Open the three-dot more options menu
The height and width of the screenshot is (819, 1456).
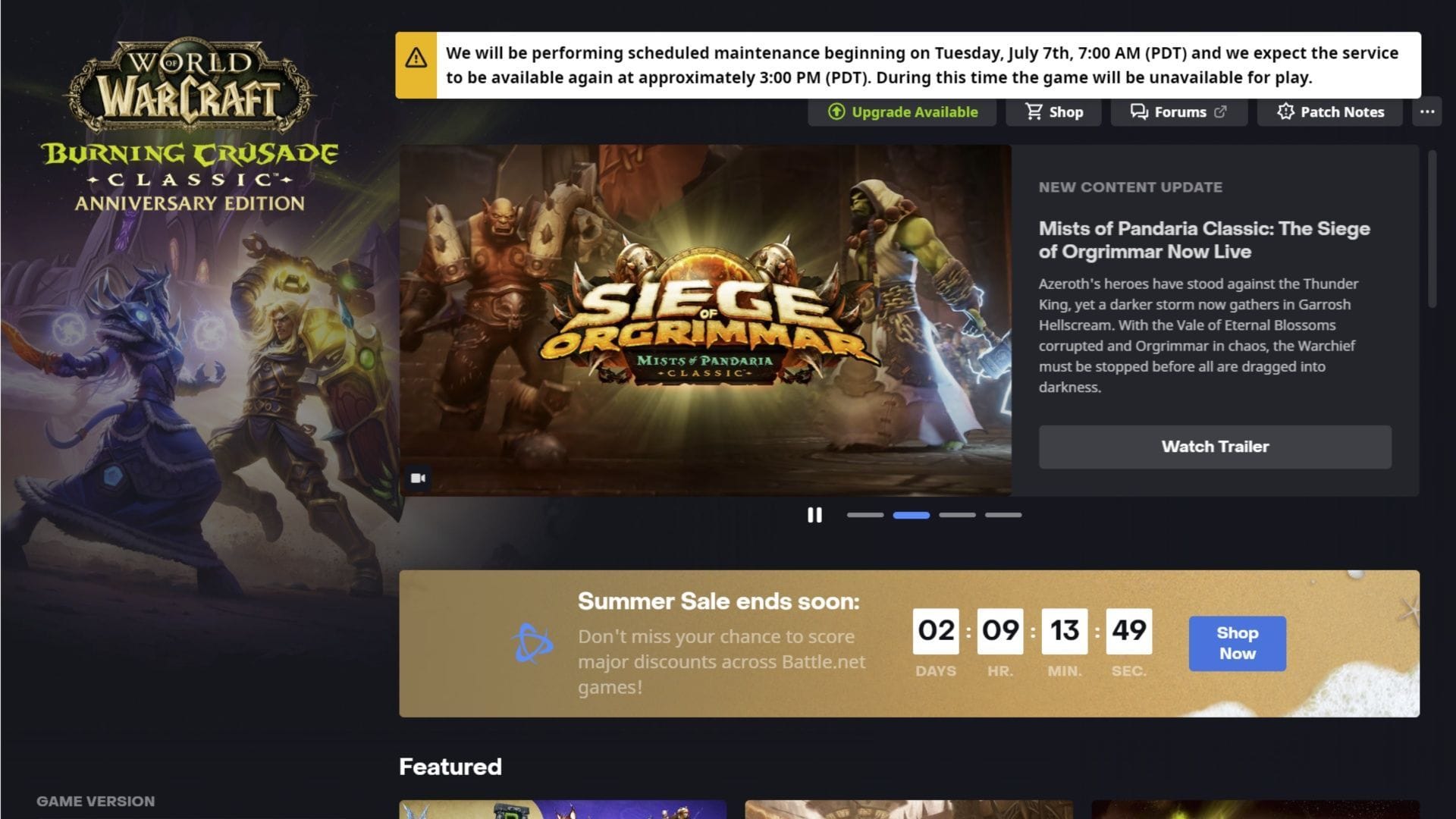[x=1427, y=112]
